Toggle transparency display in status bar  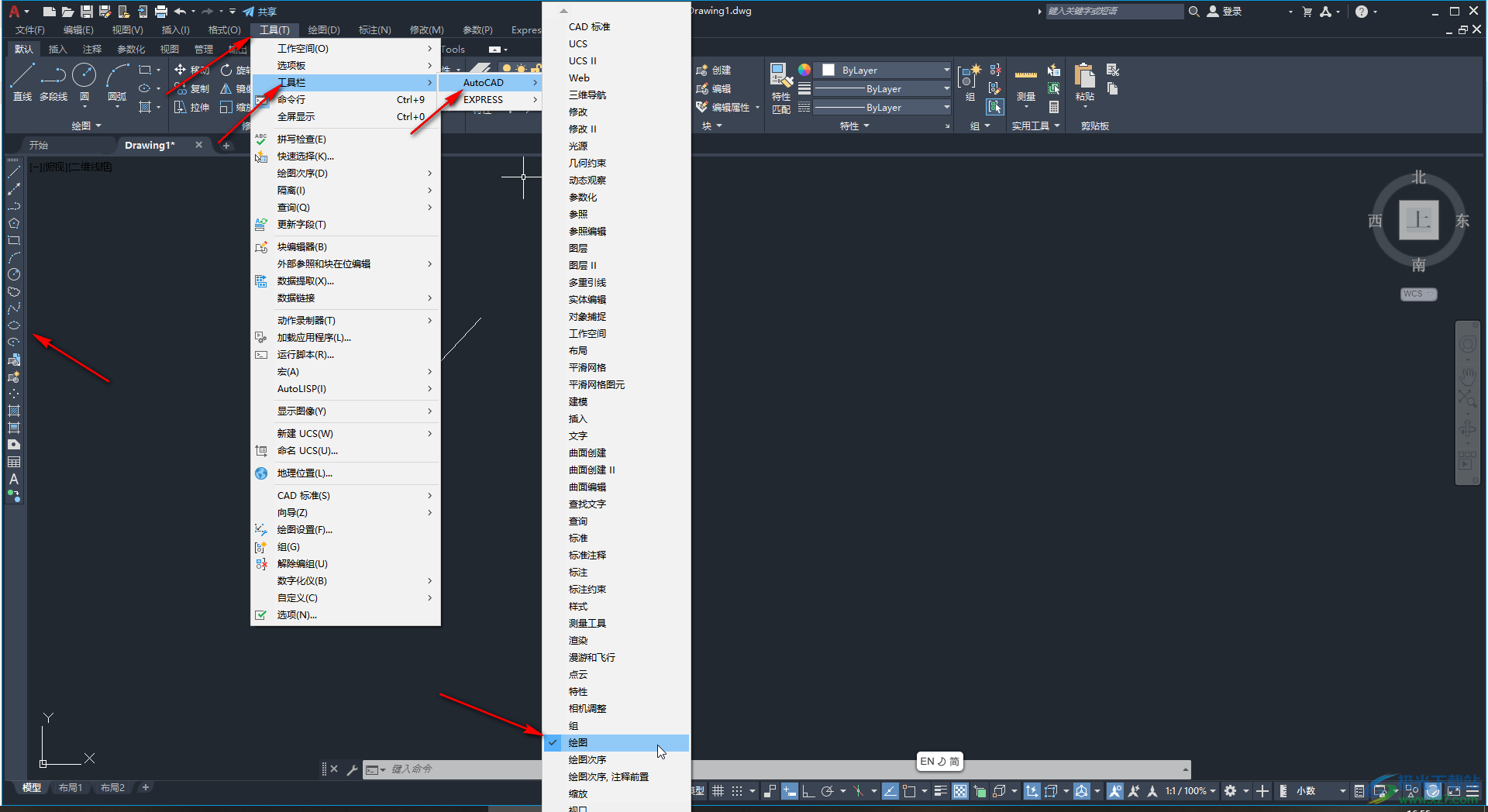[x=960, y=791]
